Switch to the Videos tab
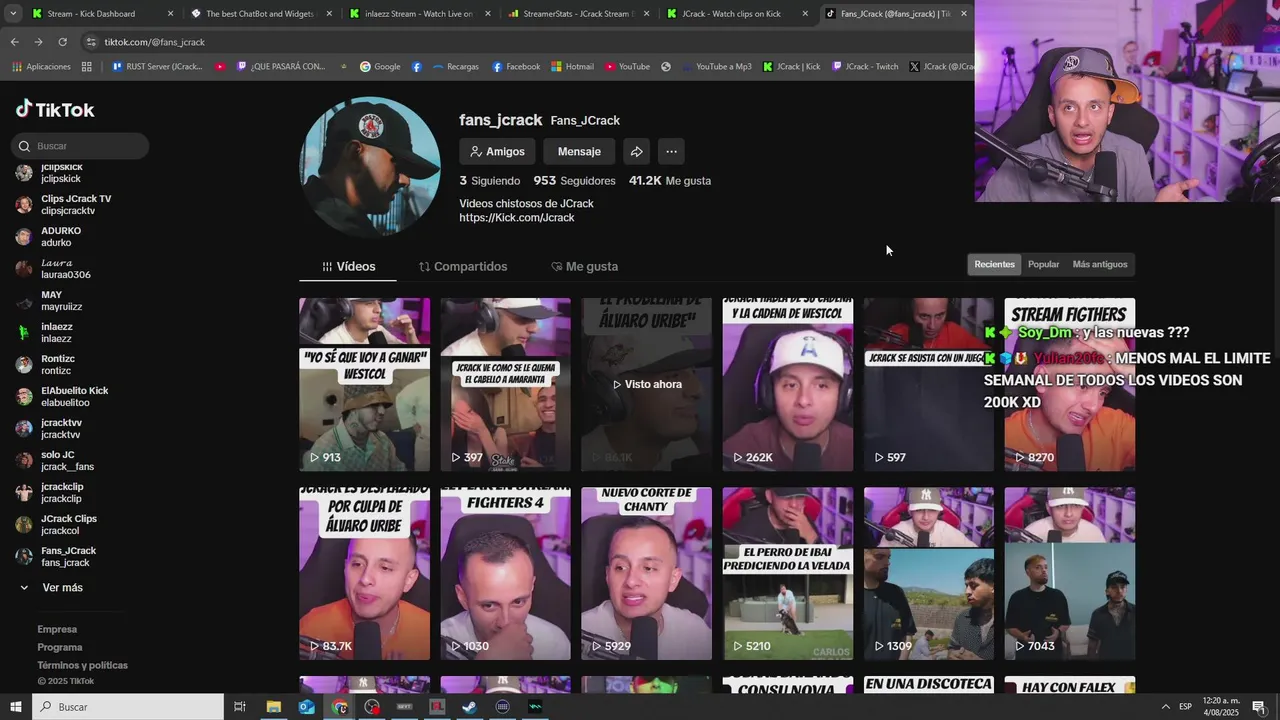Viewport: 1280px width, 720px height. click(348, 267)
